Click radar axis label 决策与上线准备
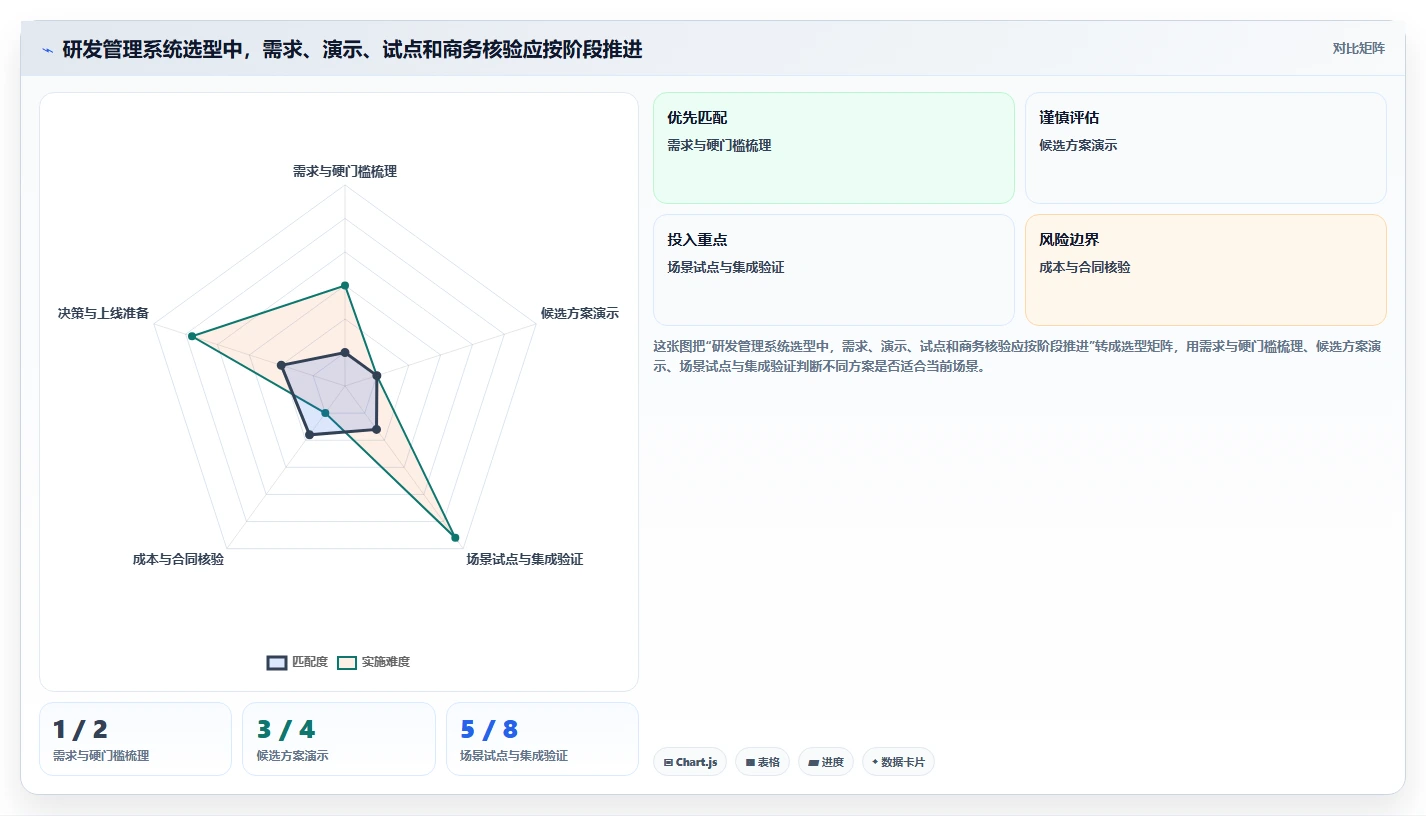1426x816 pixels. point(103,313)
